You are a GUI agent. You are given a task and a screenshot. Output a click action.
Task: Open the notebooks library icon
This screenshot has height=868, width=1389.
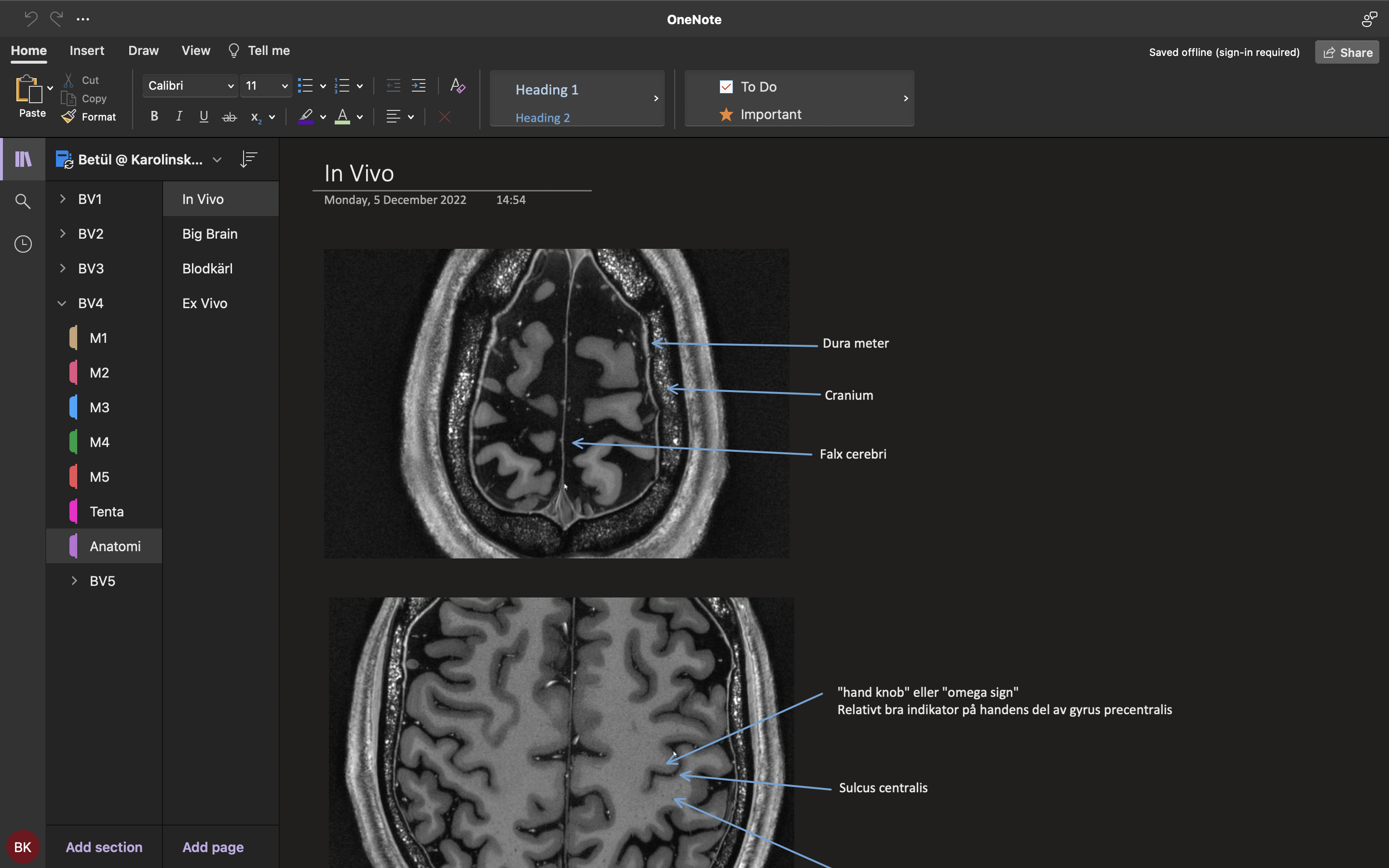tap(23, 159)
